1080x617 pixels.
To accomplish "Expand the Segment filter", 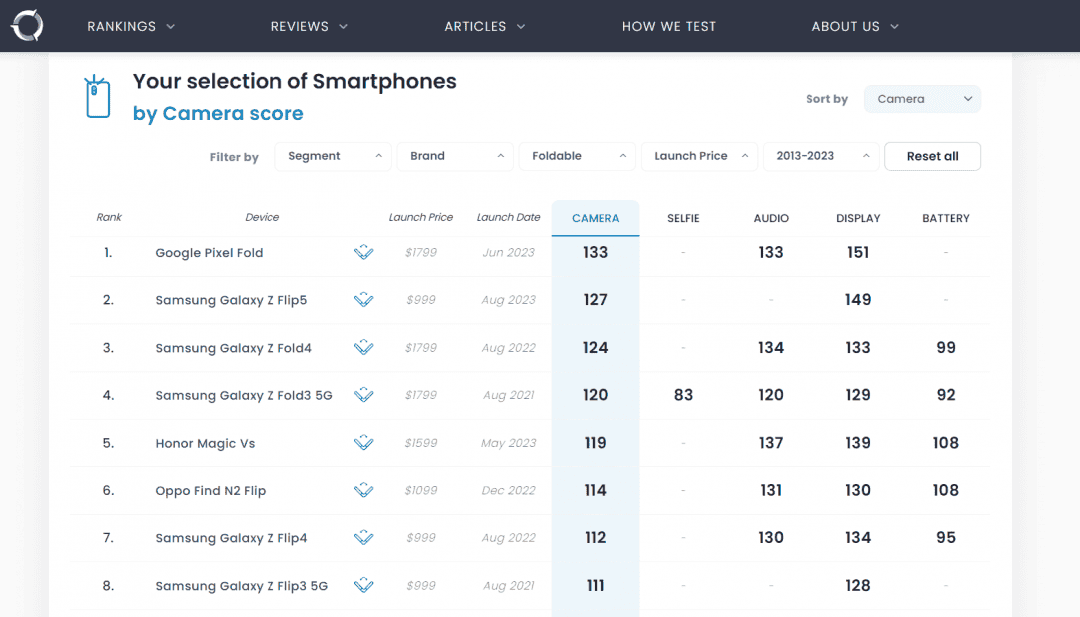I will click(x=333, y=156).
